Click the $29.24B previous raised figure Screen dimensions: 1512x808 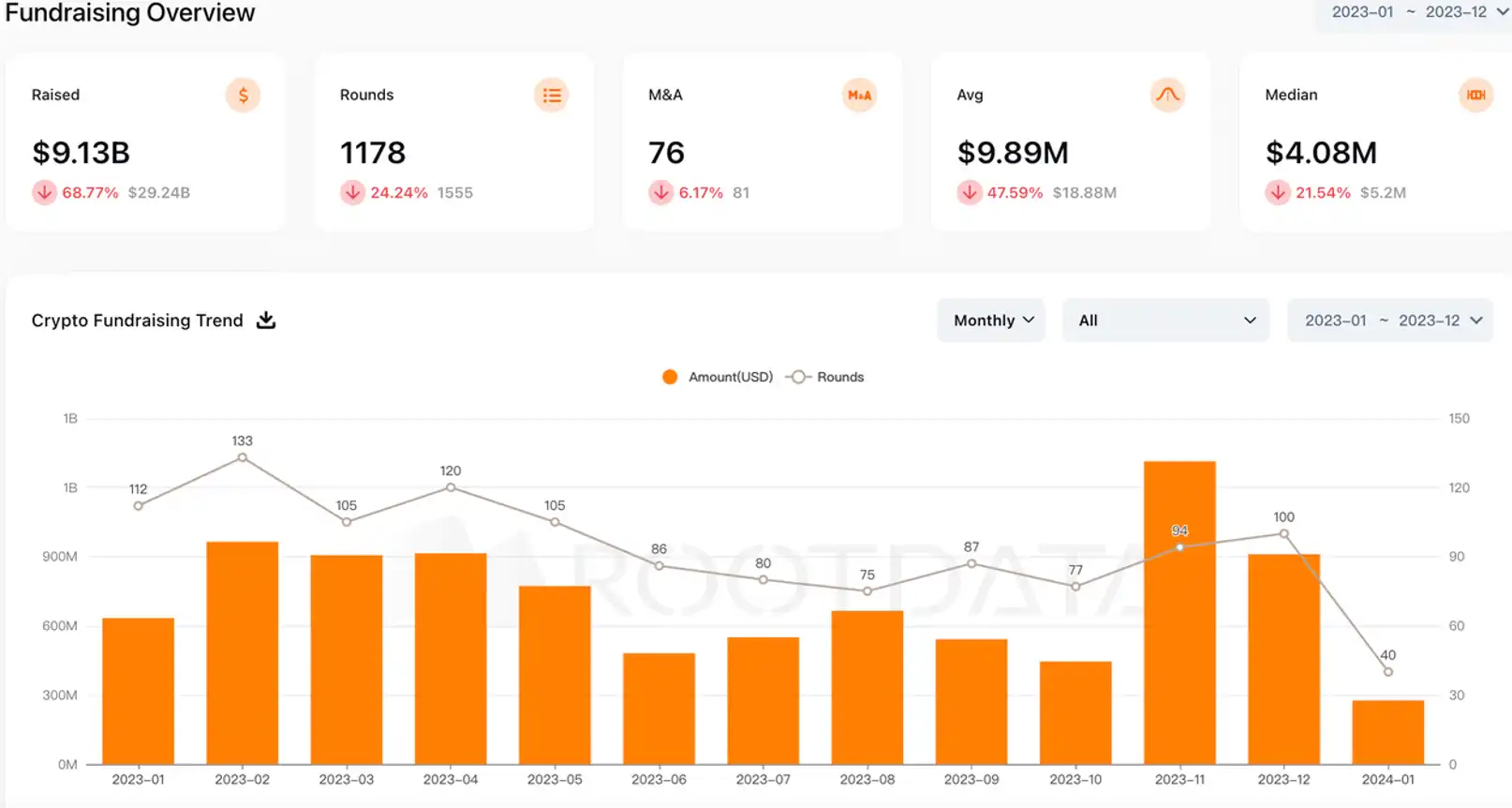coord(159,193)
